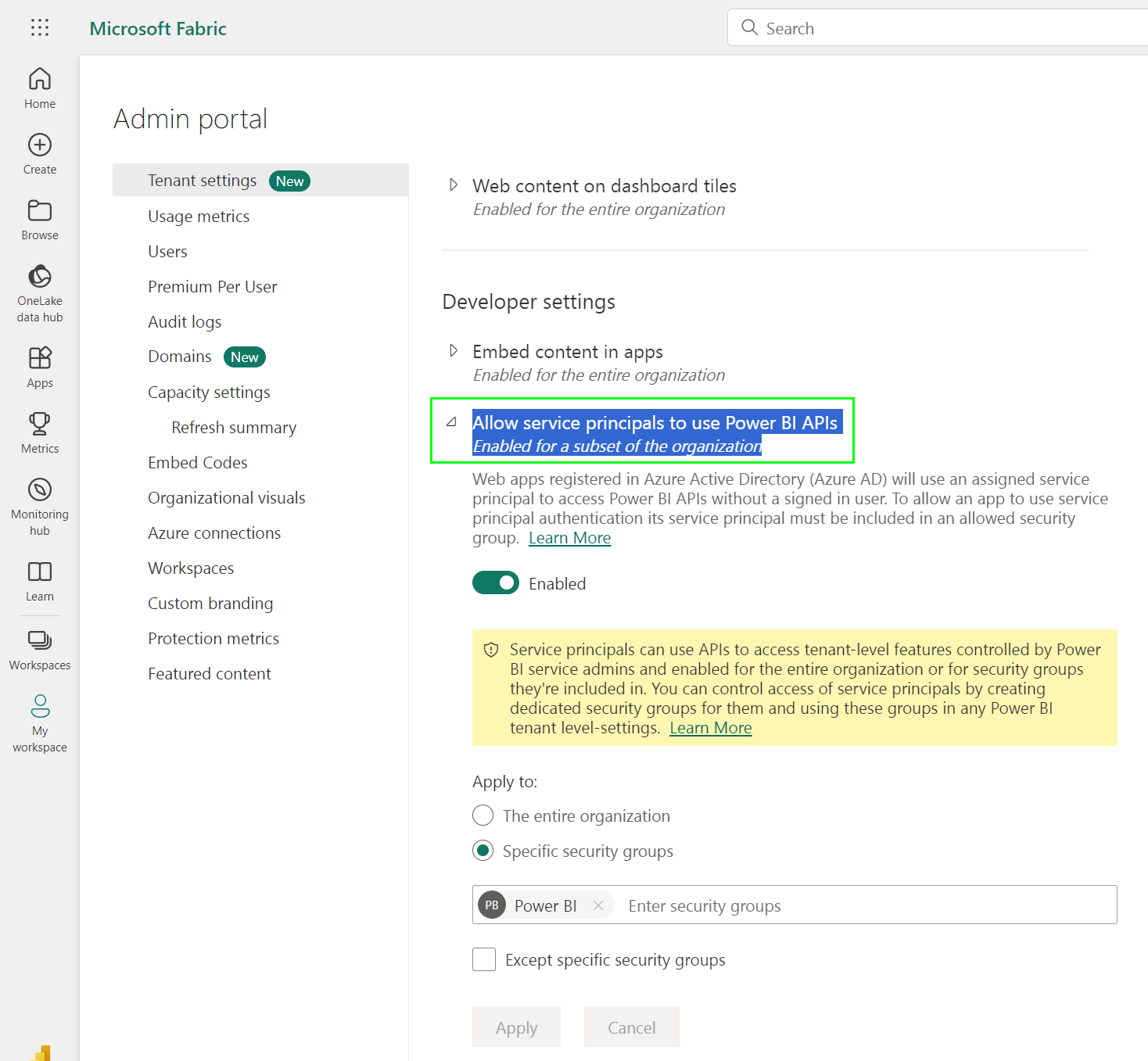Check Except specific security groups
The image size is (1148, 1061).
(x=483, y=959)
